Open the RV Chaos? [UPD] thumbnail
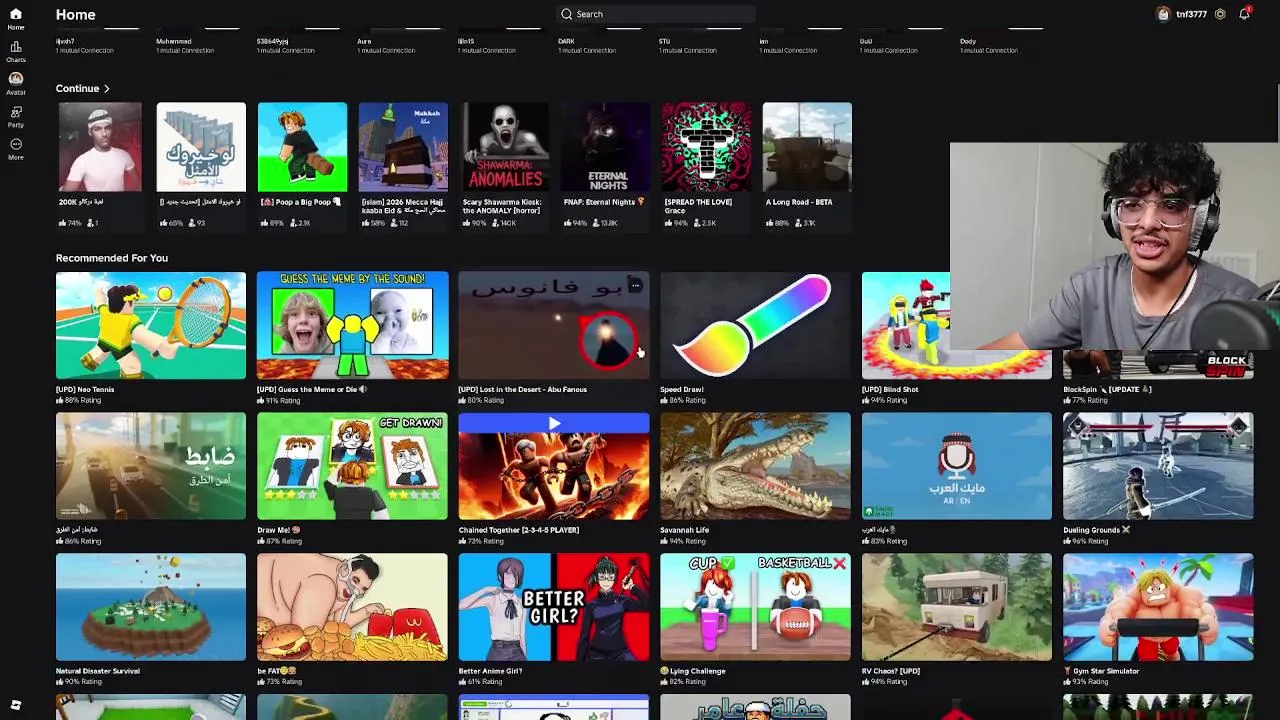The width and height of the screenshot is (1280, 720). point(957,607)
